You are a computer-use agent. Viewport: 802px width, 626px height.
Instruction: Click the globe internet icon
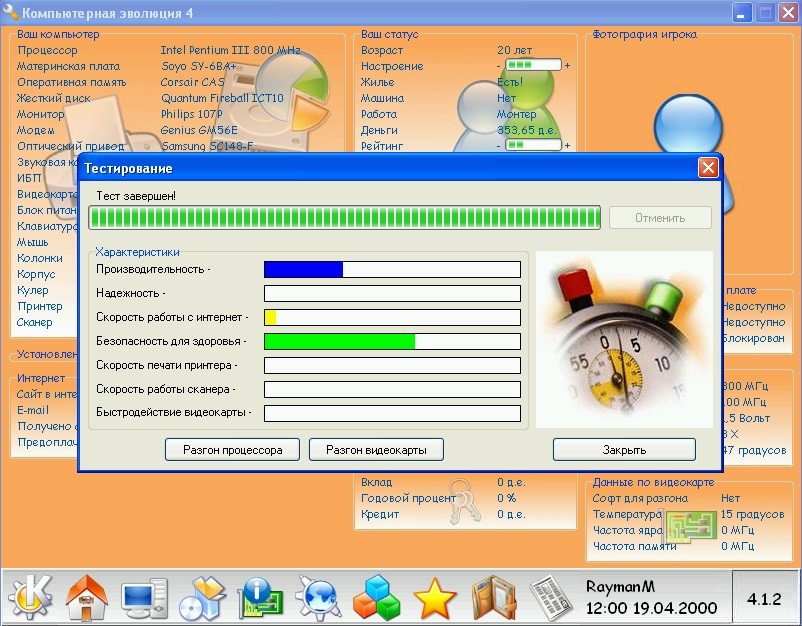318,597
